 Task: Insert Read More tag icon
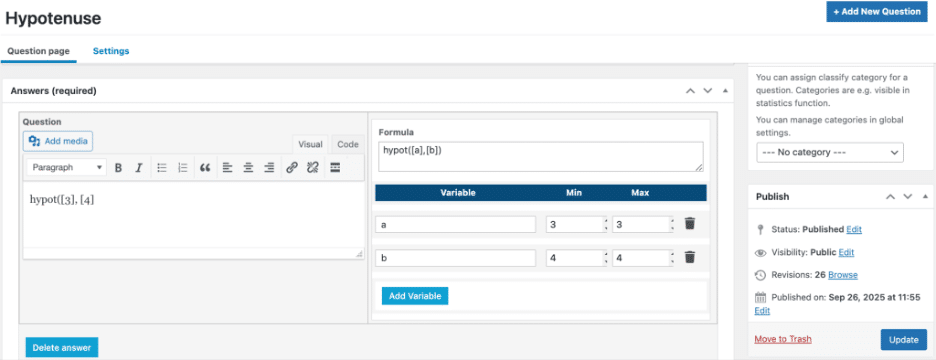click(x=335, y=168)
